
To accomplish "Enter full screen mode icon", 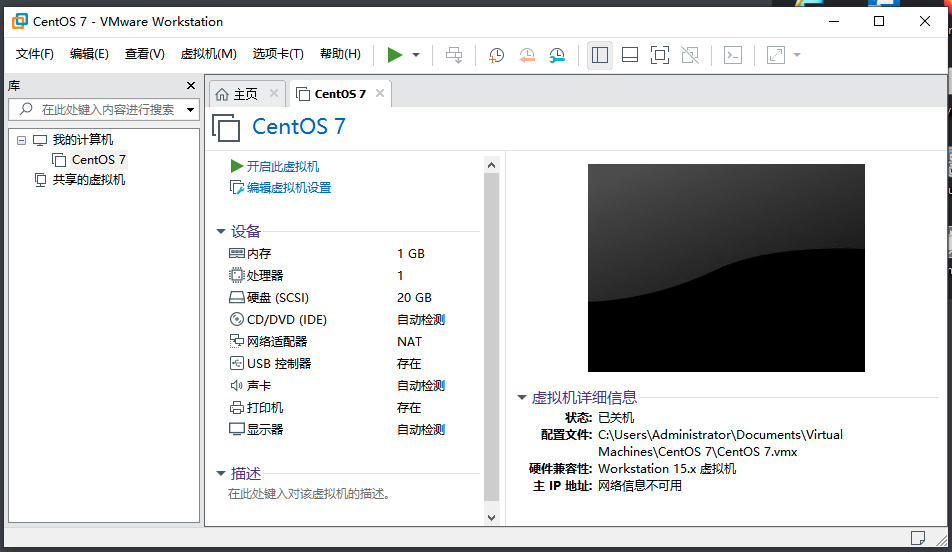I will click(660, 55).
